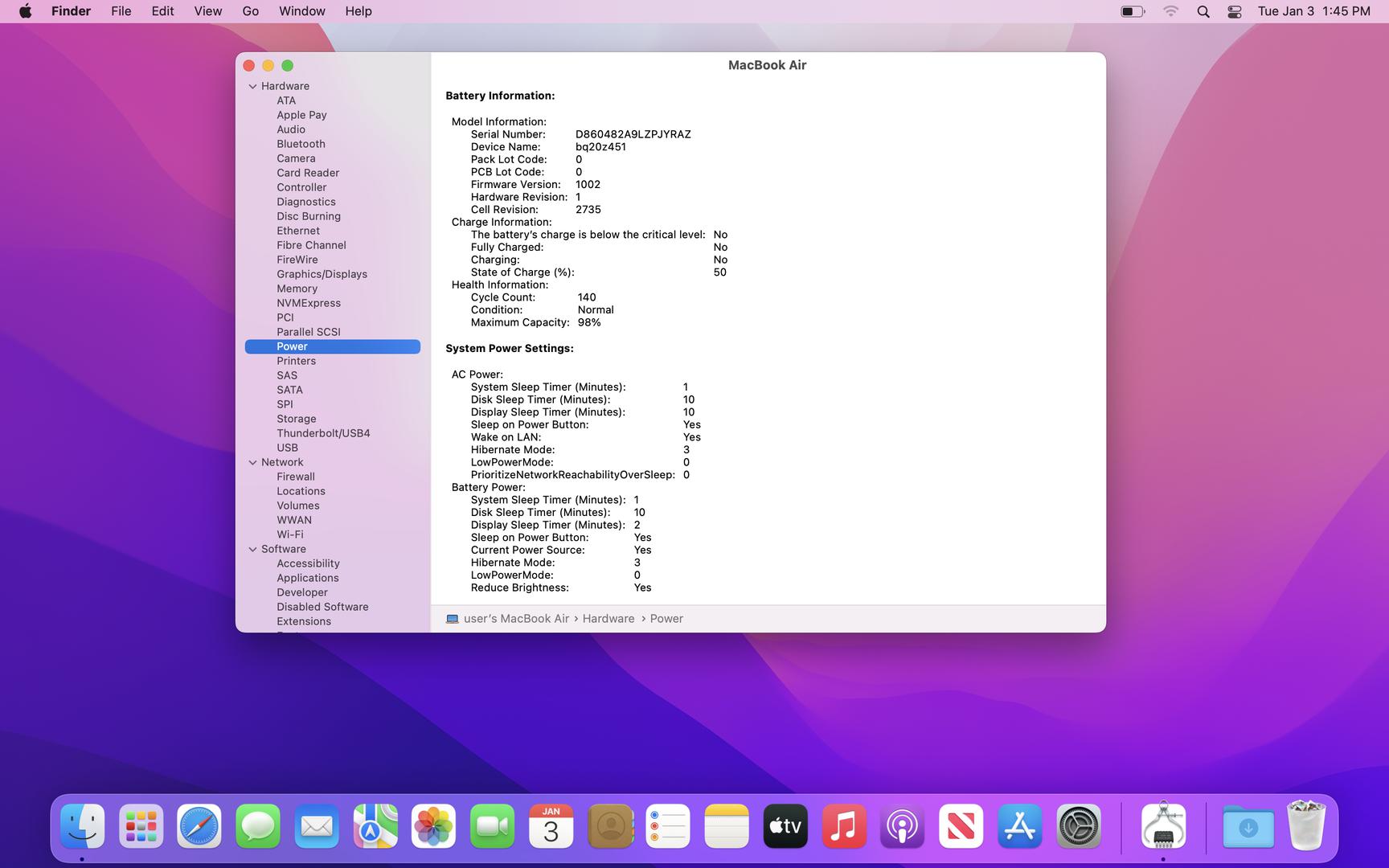
Task: Open the Edit menu
Action: tap(162, 11)
